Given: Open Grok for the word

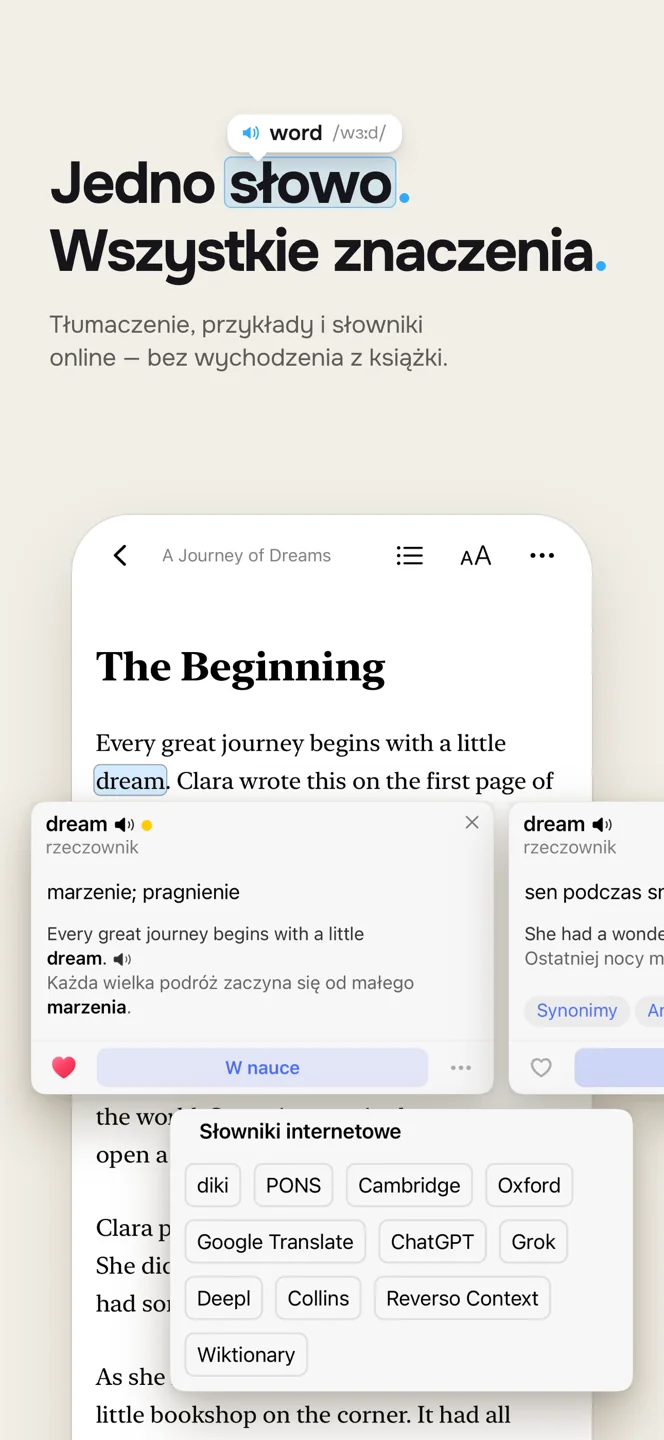Looking at the screenshot, I should (x=533, y=1242).
